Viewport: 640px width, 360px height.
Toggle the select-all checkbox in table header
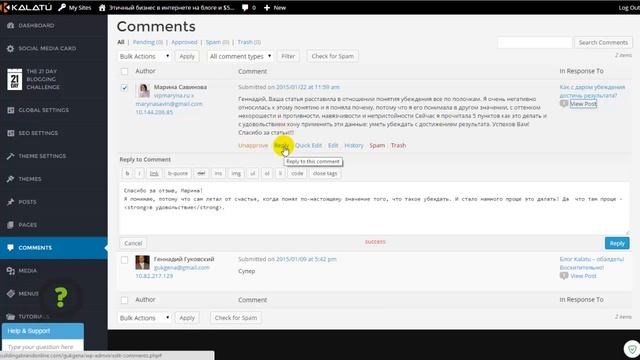[124, 71]
